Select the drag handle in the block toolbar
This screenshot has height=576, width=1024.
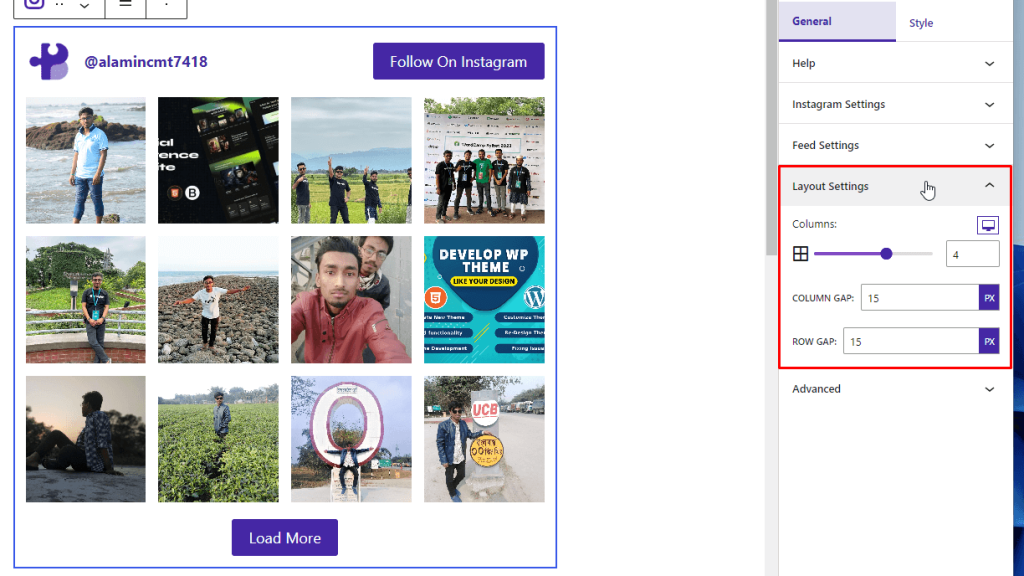60,5
